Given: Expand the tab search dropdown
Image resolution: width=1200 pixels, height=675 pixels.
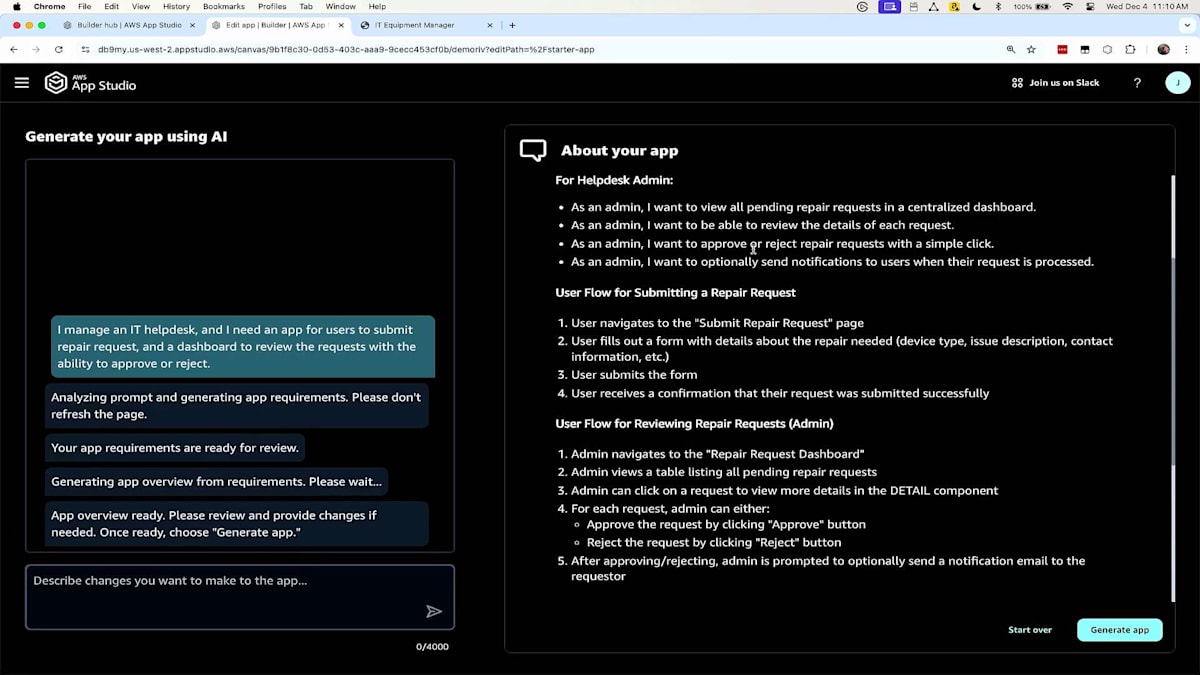Looking at the screenshot, I should tap(1187, 25).
